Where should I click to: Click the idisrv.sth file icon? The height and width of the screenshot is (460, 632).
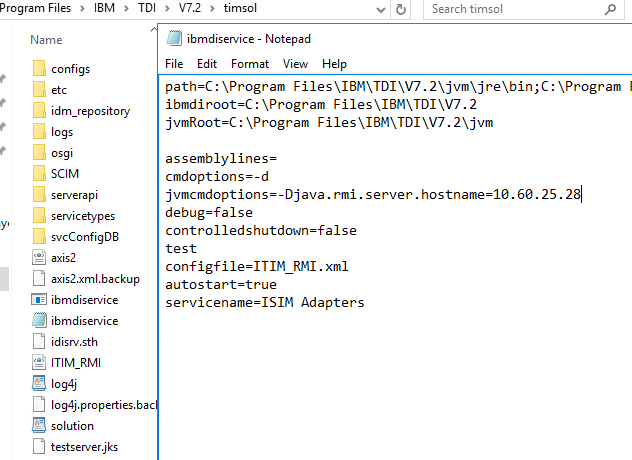tap(39, 341)
